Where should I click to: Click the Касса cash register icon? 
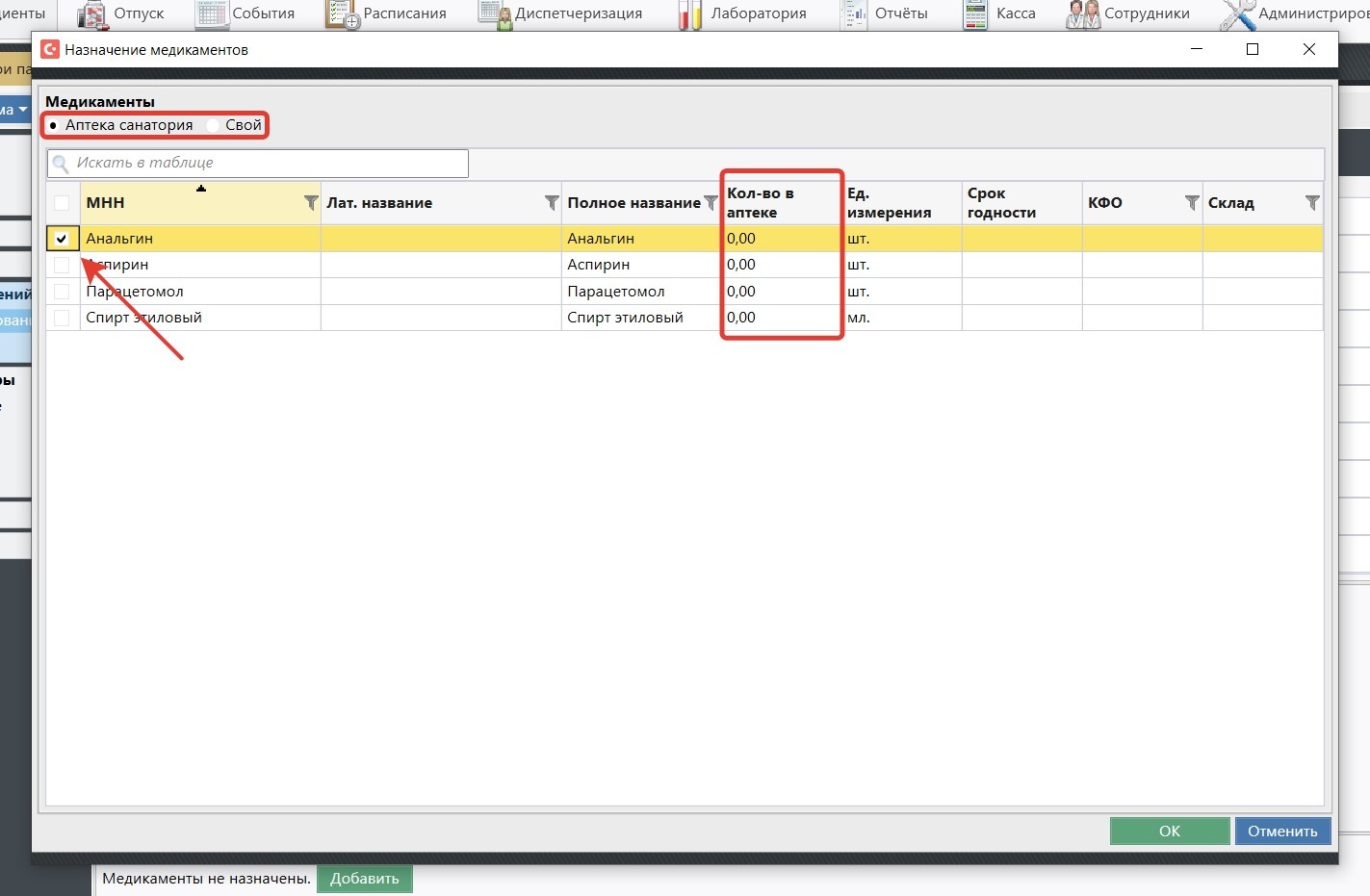click(975, 14)
